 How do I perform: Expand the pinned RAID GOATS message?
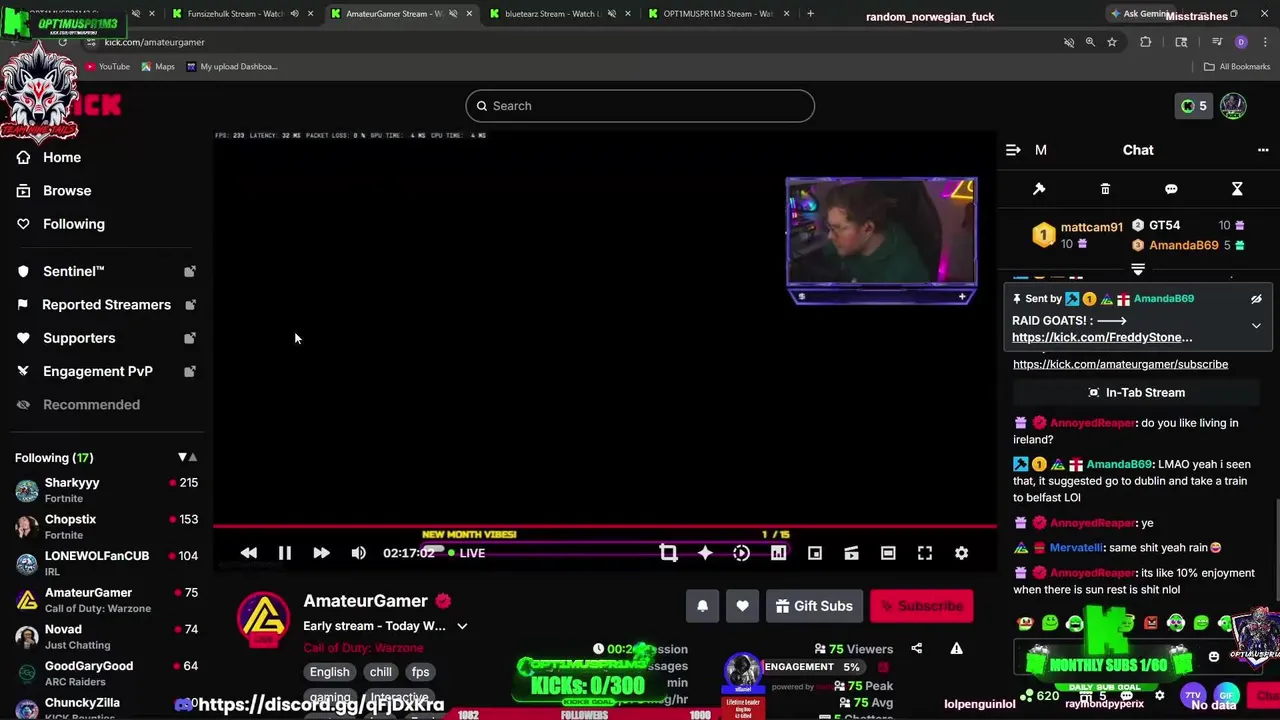1256,326
